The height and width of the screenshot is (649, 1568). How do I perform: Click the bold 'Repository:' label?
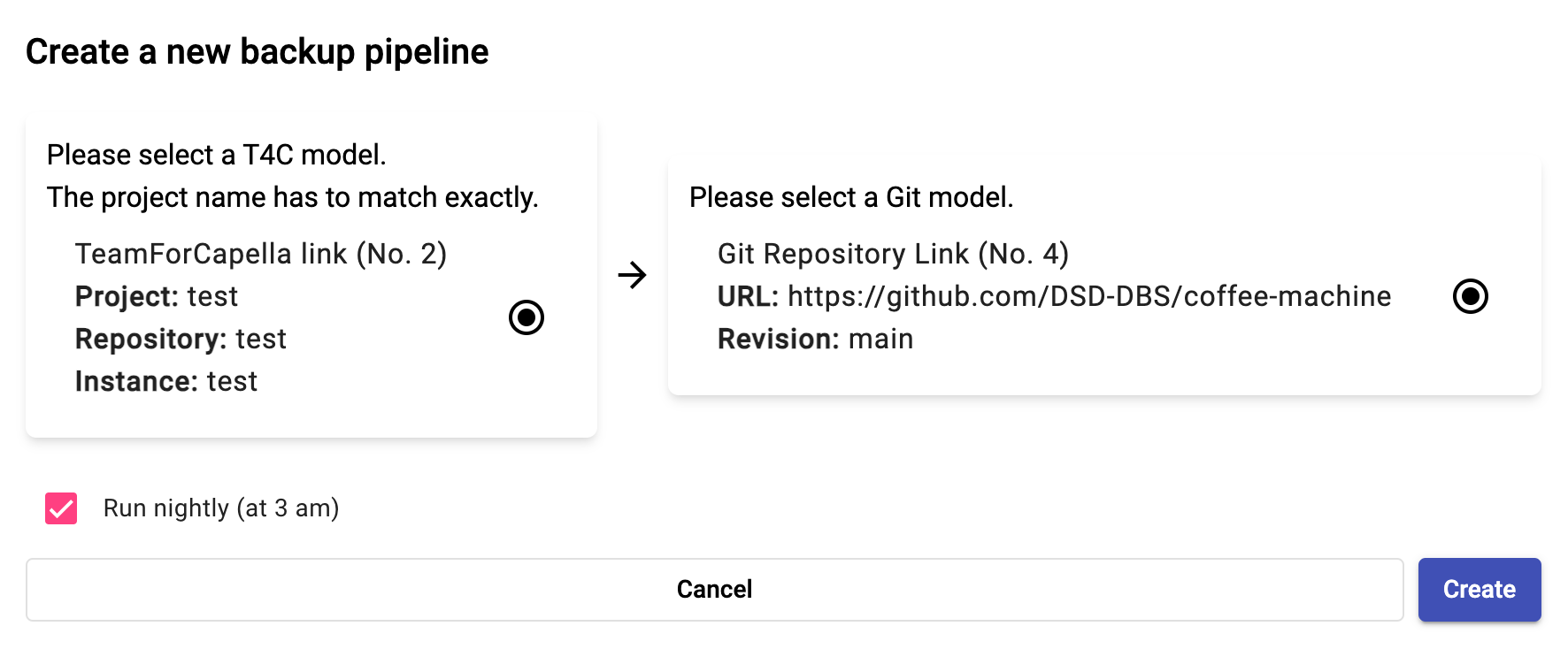(x=150, y=339)
